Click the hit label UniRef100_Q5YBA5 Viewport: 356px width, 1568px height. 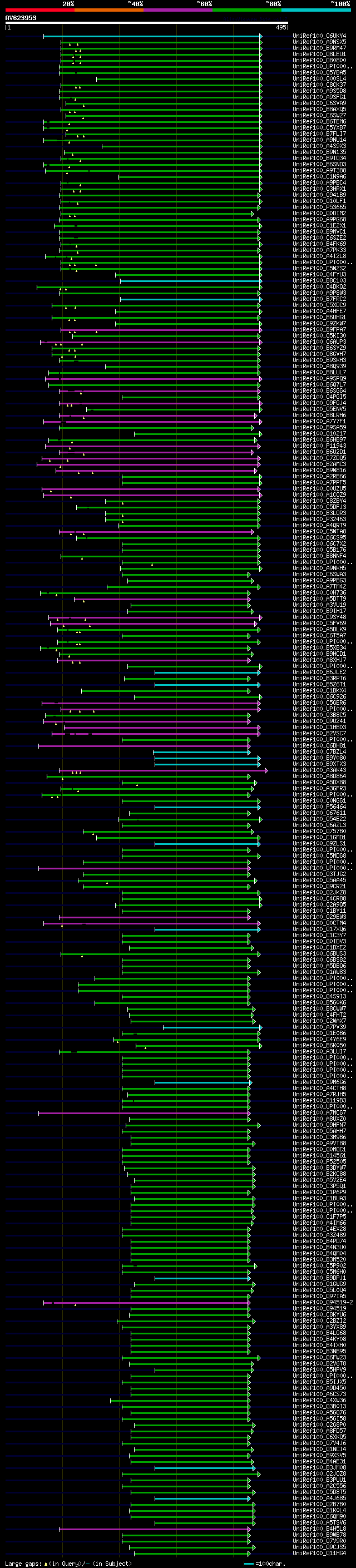coord(319,72)
